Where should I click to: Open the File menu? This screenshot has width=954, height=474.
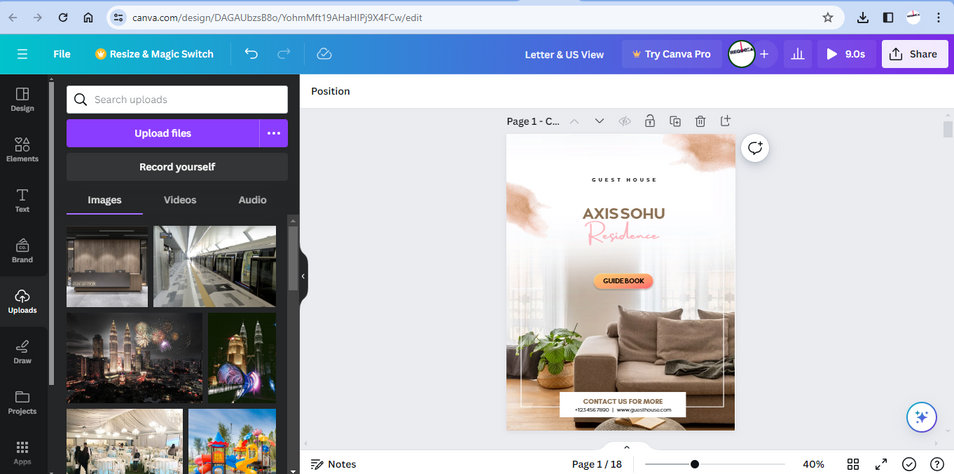[x=62, y=54]
